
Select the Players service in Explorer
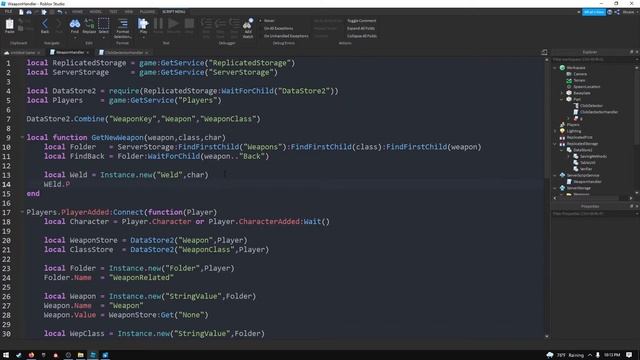pos(573,124)
